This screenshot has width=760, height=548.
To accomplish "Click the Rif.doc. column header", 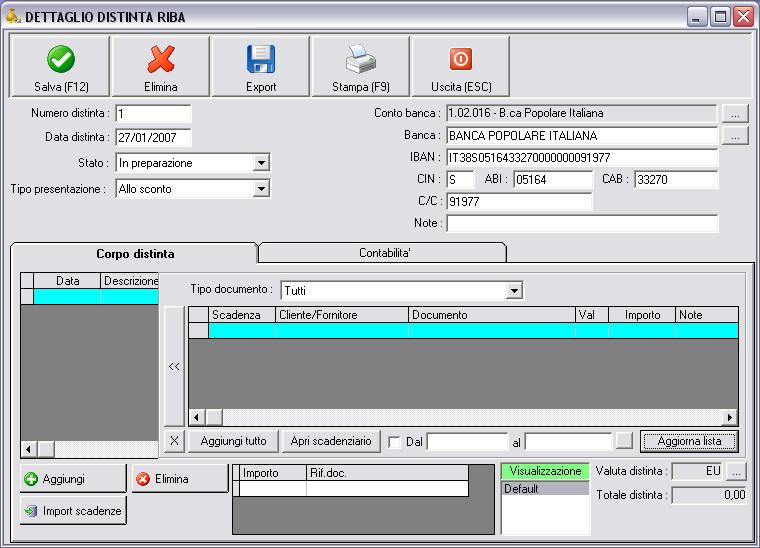I will coord(387,473).
